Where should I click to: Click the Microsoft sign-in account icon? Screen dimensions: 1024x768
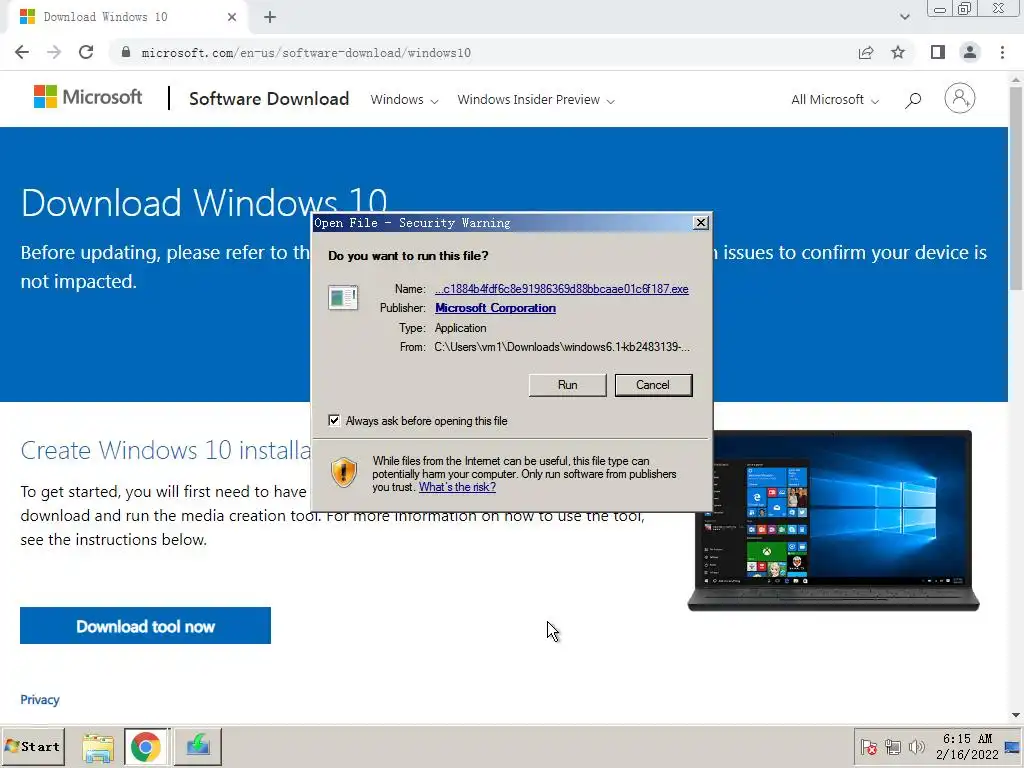coord(959,99)
